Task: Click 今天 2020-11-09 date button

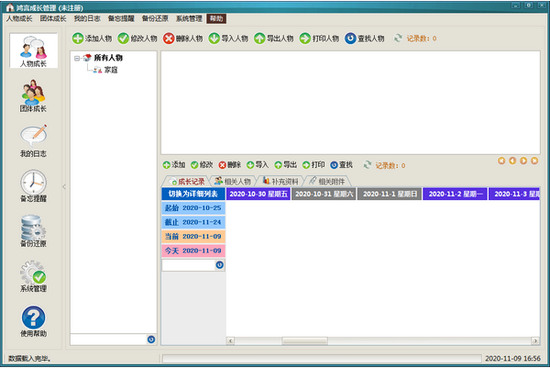Action: click(193, 251)
